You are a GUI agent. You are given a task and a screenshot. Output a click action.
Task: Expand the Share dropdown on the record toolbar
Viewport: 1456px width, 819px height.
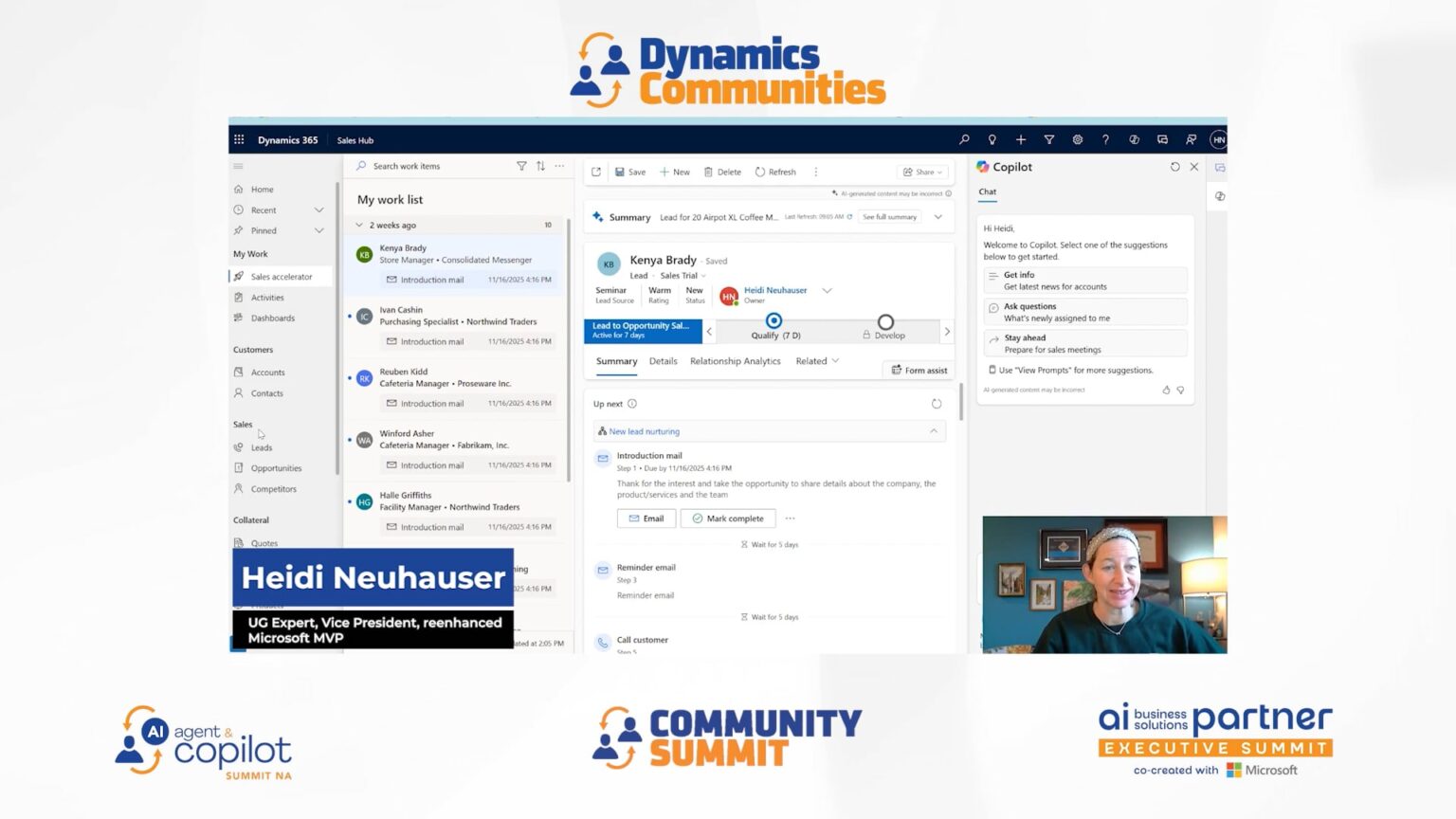(x=939, y=172)
